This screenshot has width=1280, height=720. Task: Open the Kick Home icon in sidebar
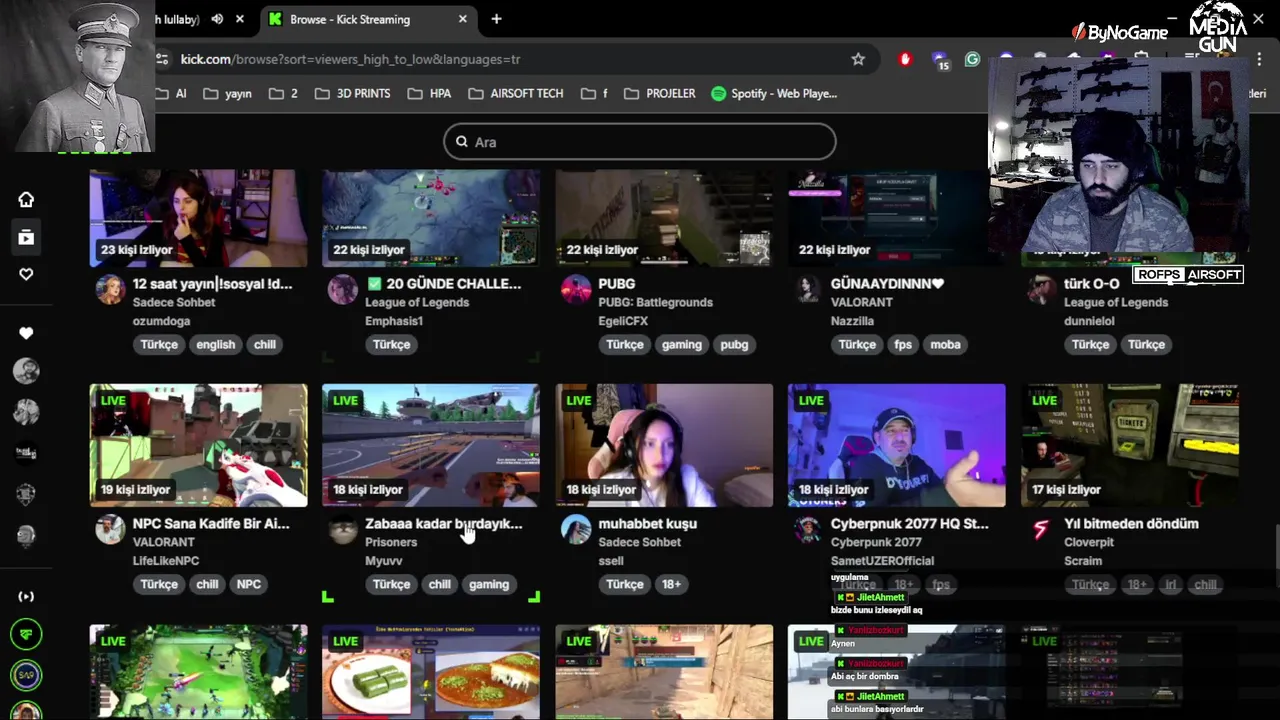coord(26,199)
